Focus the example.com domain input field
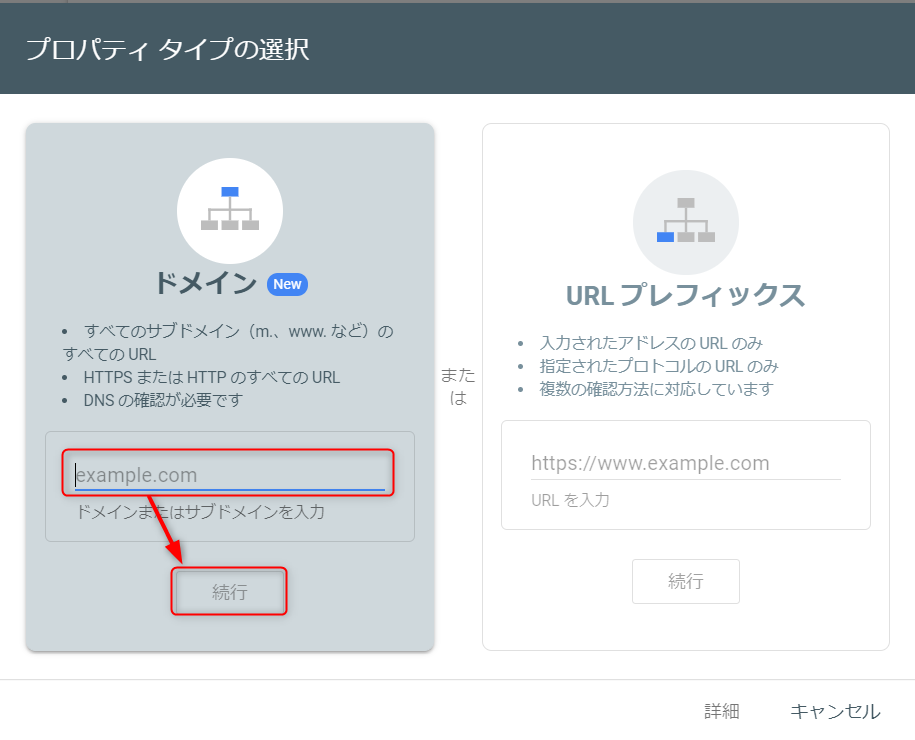Image resolution: width=915 pixels, height=740 pixels. [230, 474]
